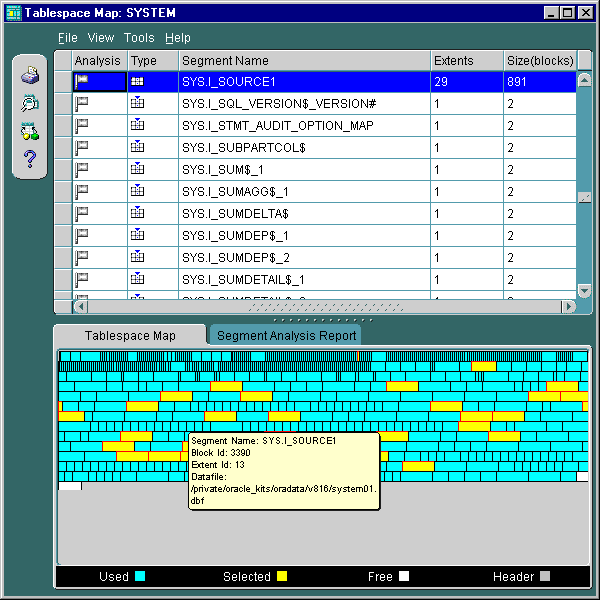Click the Selected legend label

pos(247,577)
